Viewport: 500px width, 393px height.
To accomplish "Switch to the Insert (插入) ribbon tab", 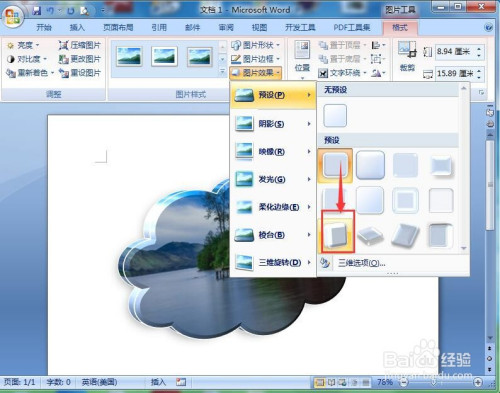I will coord(77,27).
